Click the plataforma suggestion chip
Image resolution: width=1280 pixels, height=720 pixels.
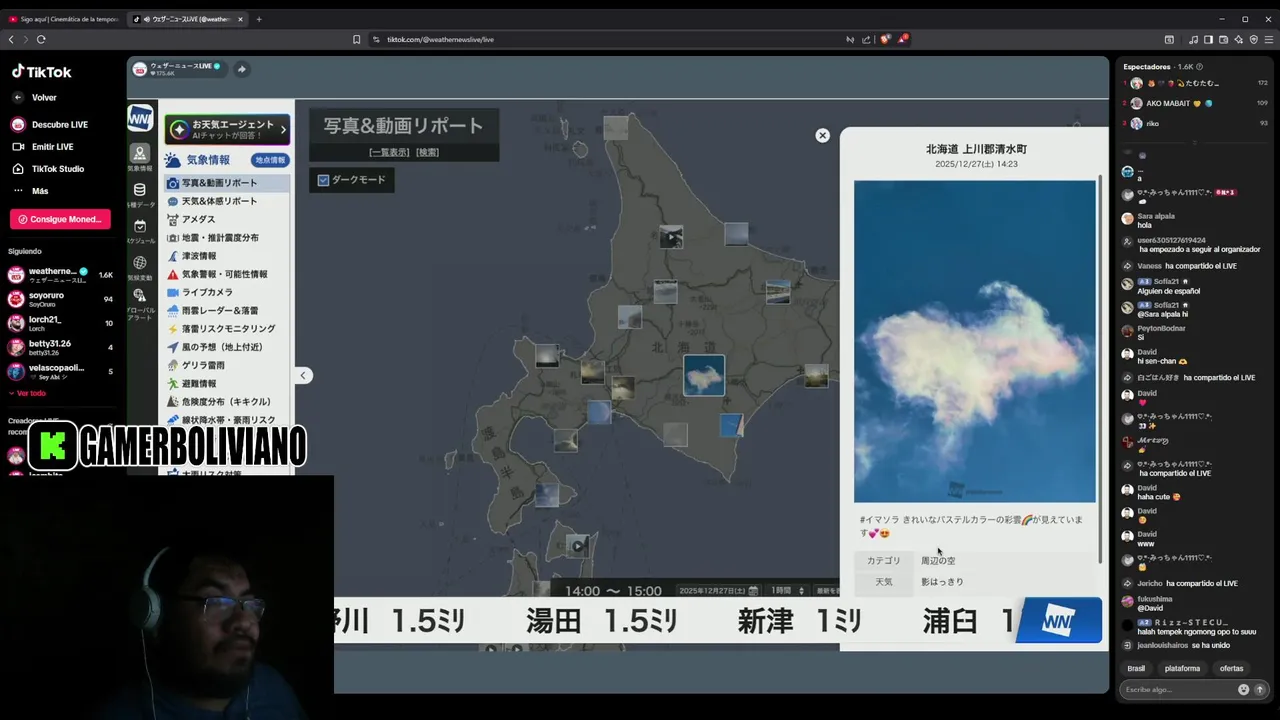tap(1182, 668)
